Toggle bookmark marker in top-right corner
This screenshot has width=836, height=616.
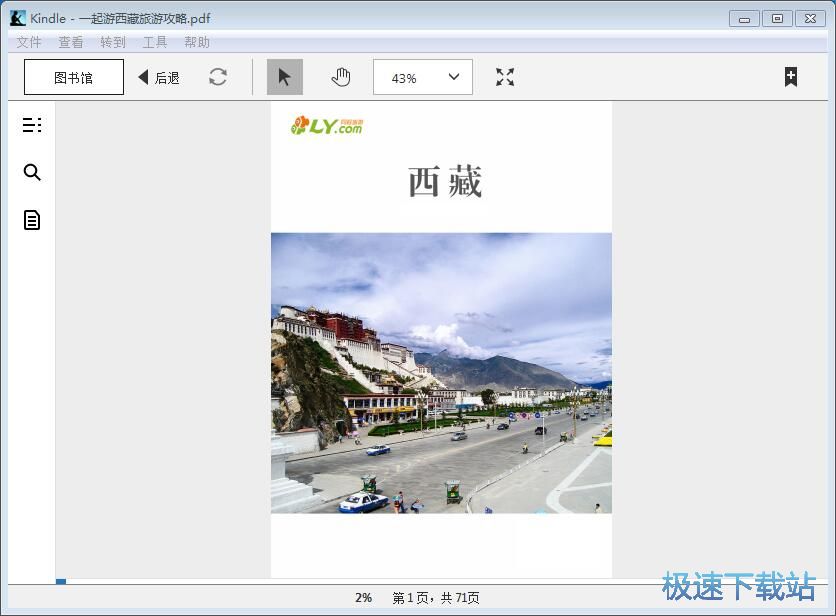(790, 76)
